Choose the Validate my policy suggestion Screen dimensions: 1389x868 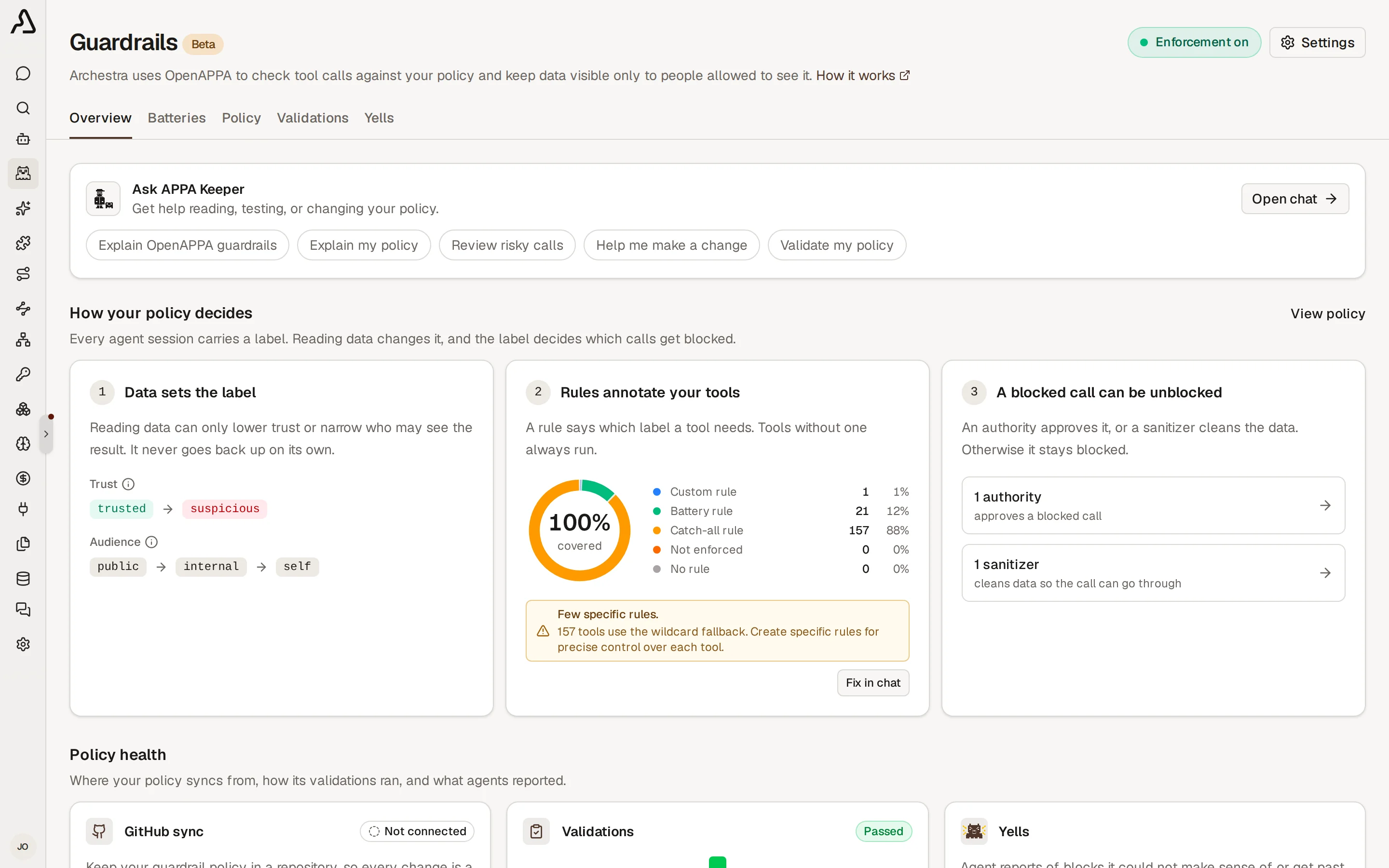tap(837, 245)
